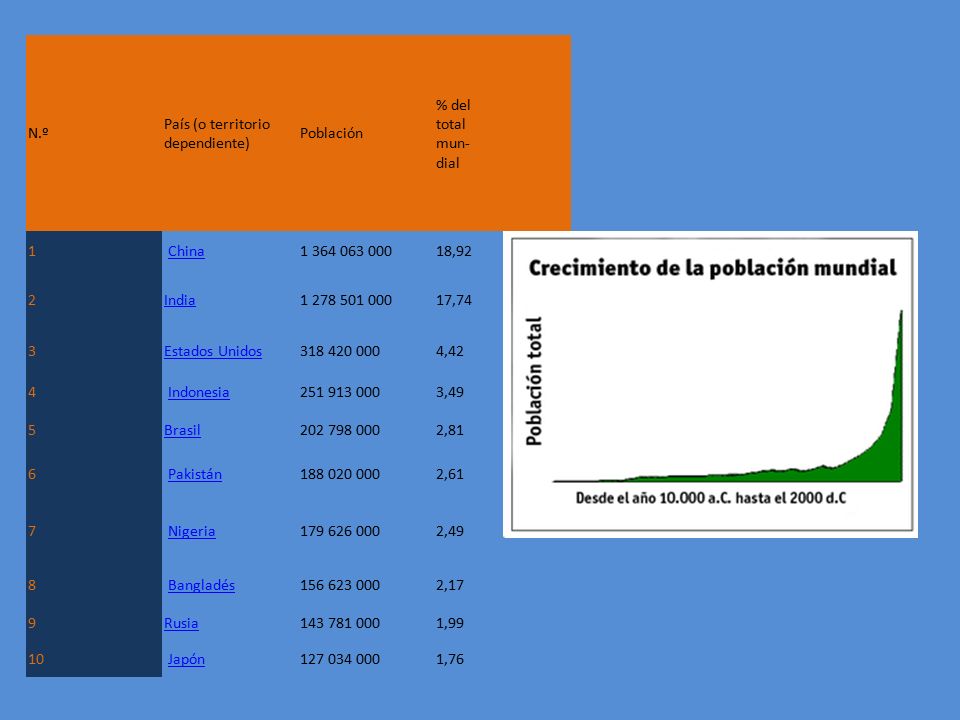Click the chart title 'Crecimiento de la población mundial'

point(712,268)
